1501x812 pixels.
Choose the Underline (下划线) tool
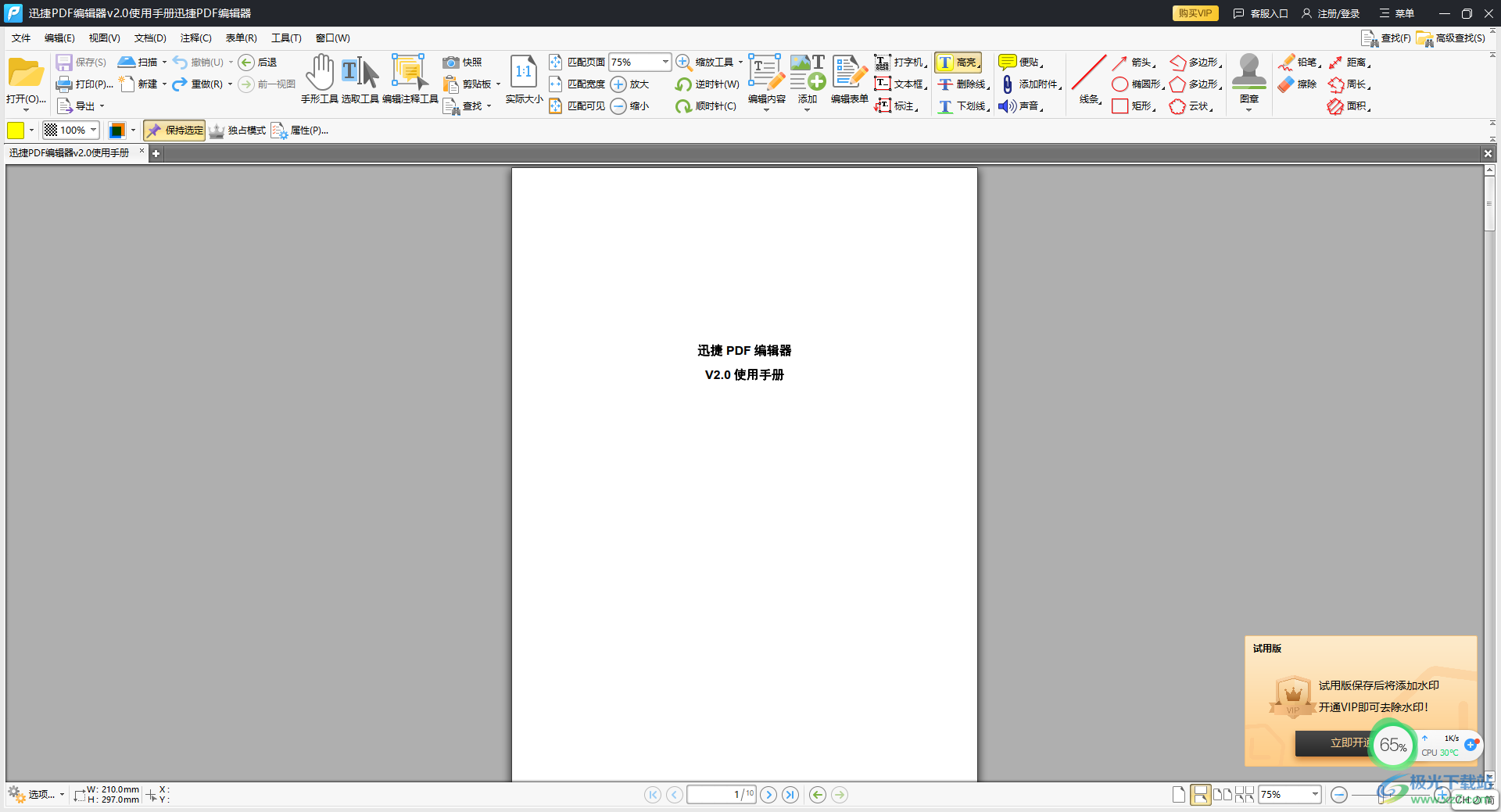963,106
